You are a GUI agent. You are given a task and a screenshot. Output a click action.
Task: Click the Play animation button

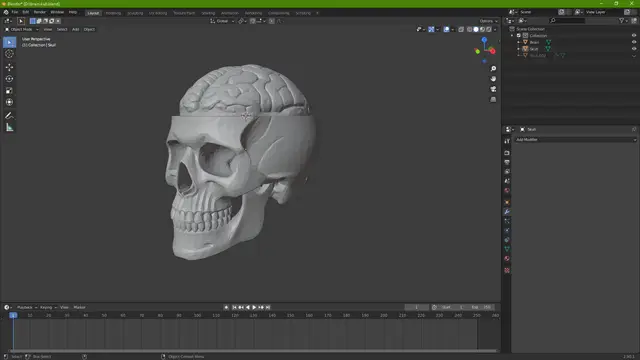(254, 307)
